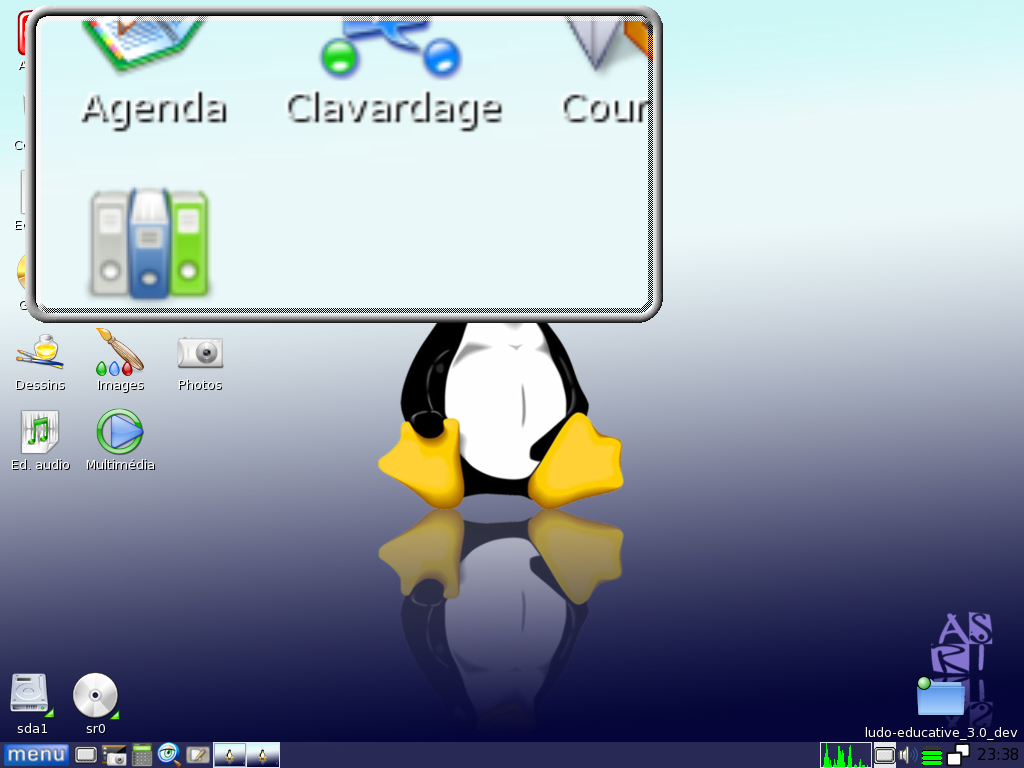1024x768 pixels.
Task: Click the green CPU activity graph
Action: 846,755
